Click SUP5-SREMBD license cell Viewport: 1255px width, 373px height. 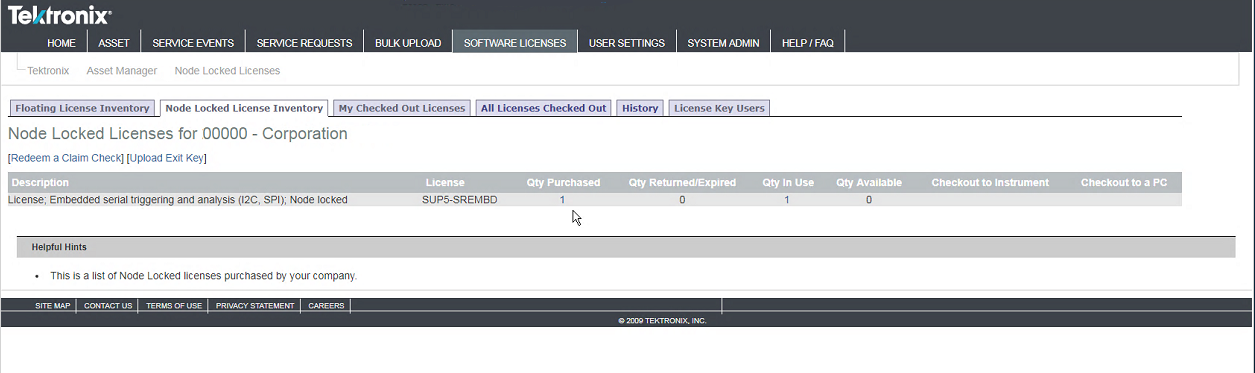coord(460,200)
